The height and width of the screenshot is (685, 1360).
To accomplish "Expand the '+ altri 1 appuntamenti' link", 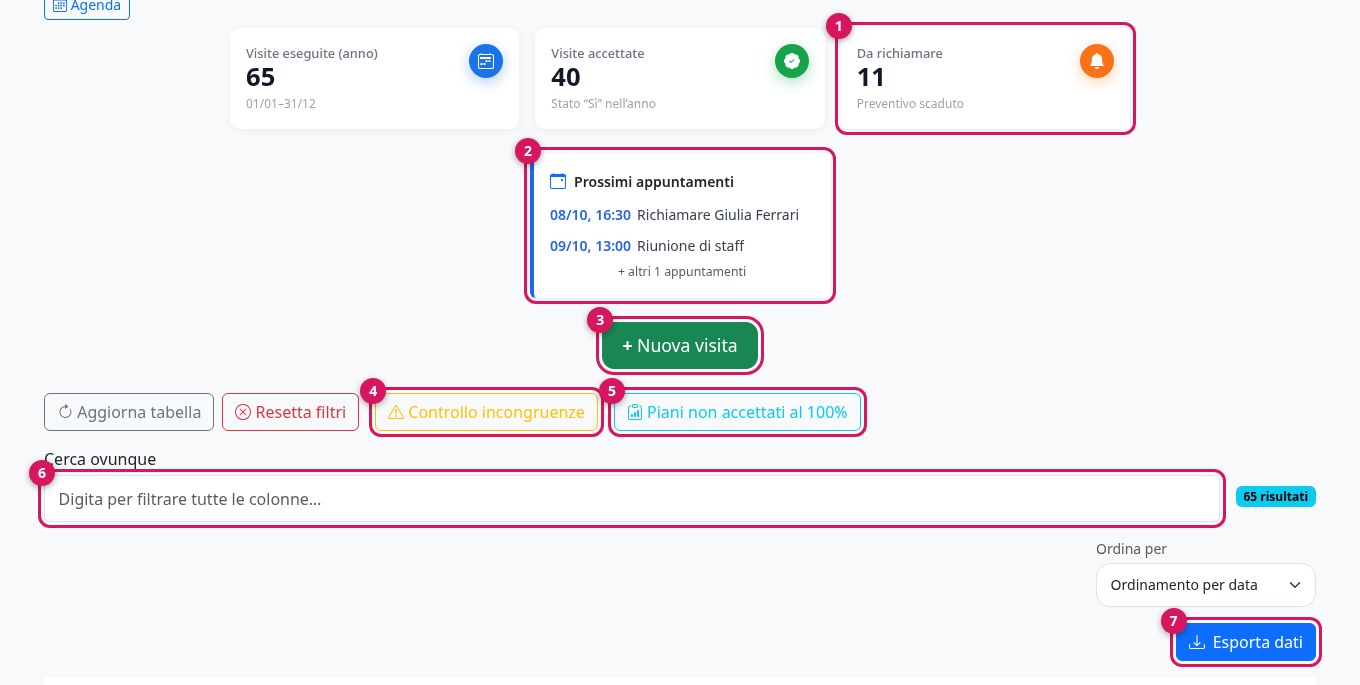I will [682, 271].
